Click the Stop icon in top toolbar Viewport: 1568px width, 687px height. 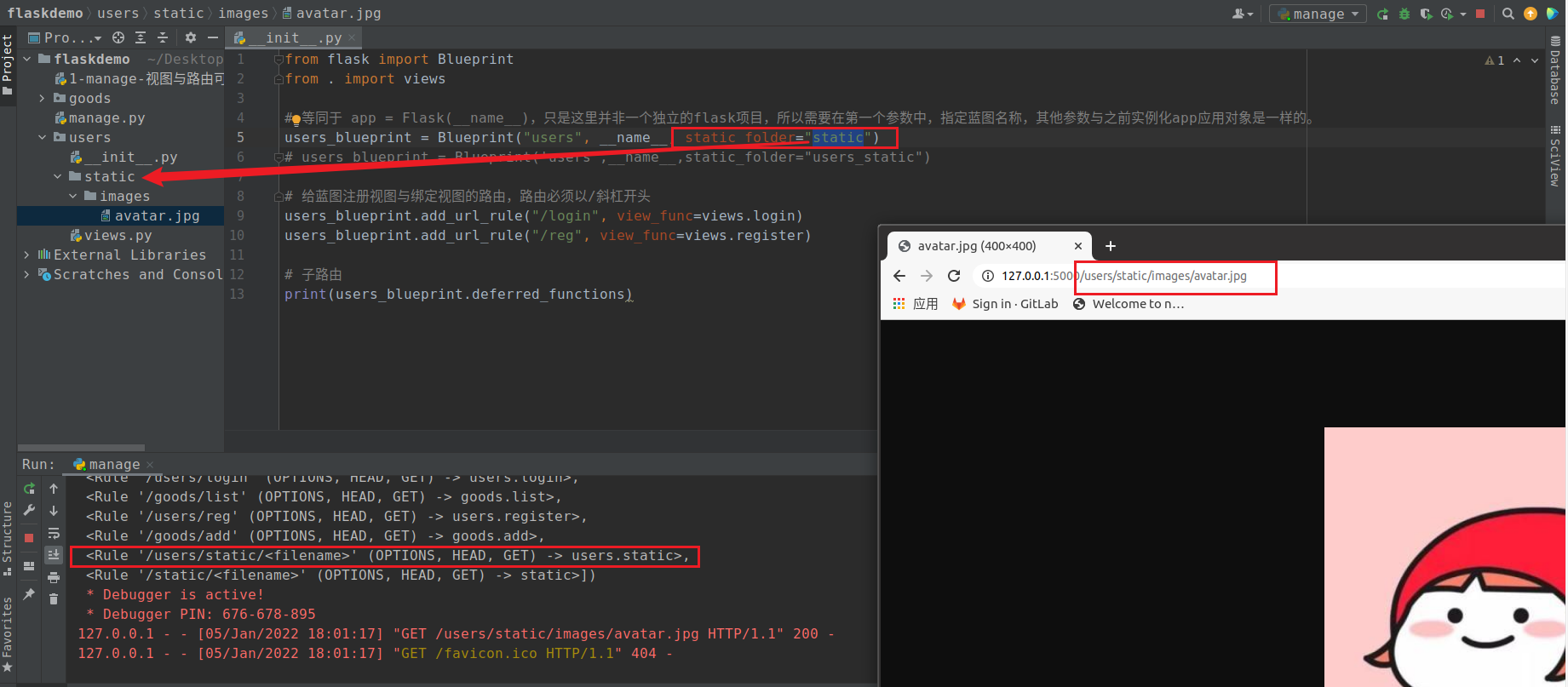pos(1480,14)
